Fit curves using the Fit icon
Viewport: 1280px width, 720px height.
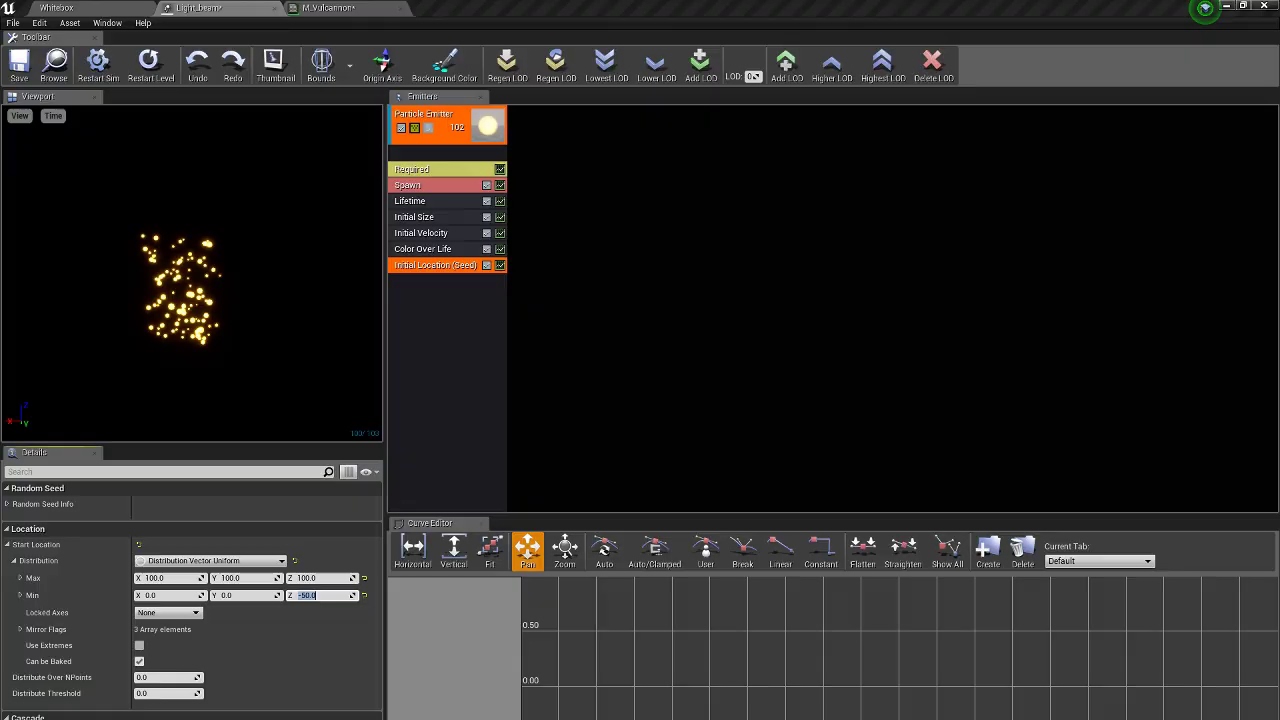point(490,551)
